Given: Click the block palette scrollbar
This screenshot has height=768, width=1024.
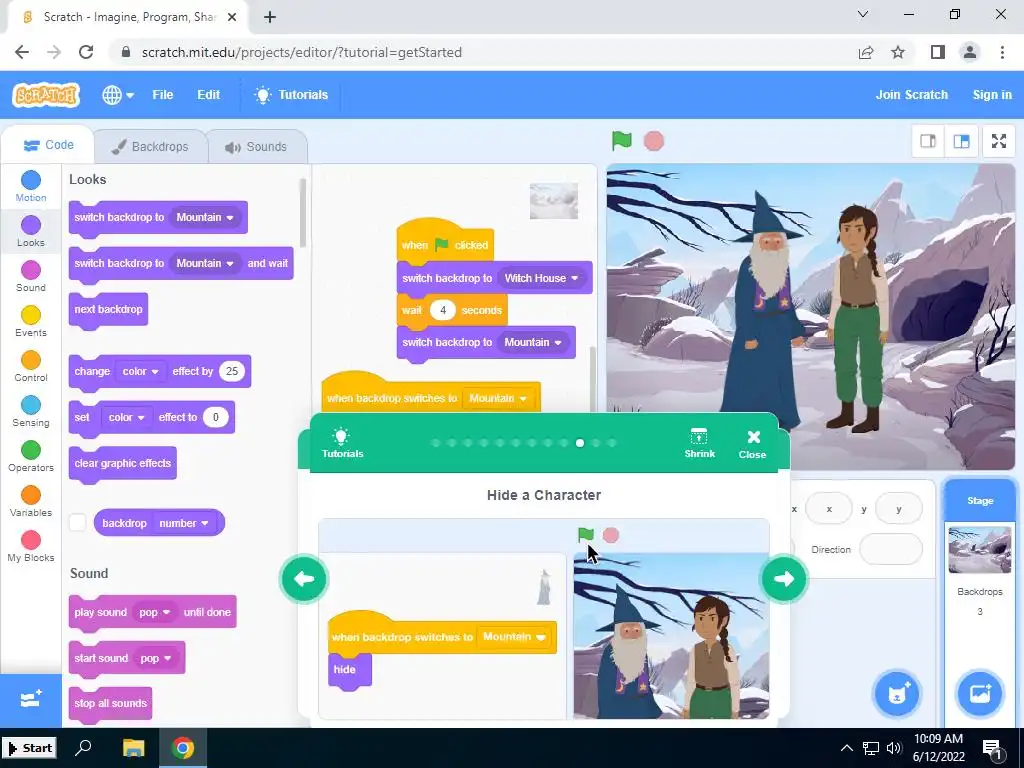Looking at the screenshot, I should [x=302, y=213].
